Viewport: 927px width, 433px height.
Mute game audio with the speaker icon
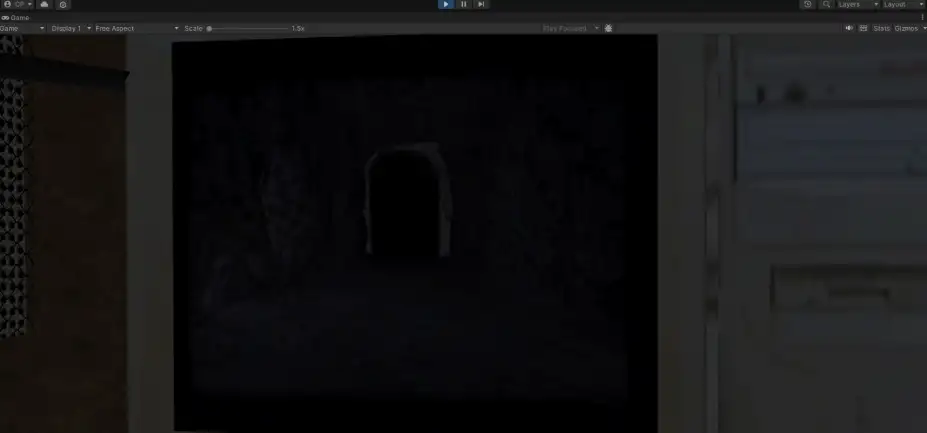[849, 28]
